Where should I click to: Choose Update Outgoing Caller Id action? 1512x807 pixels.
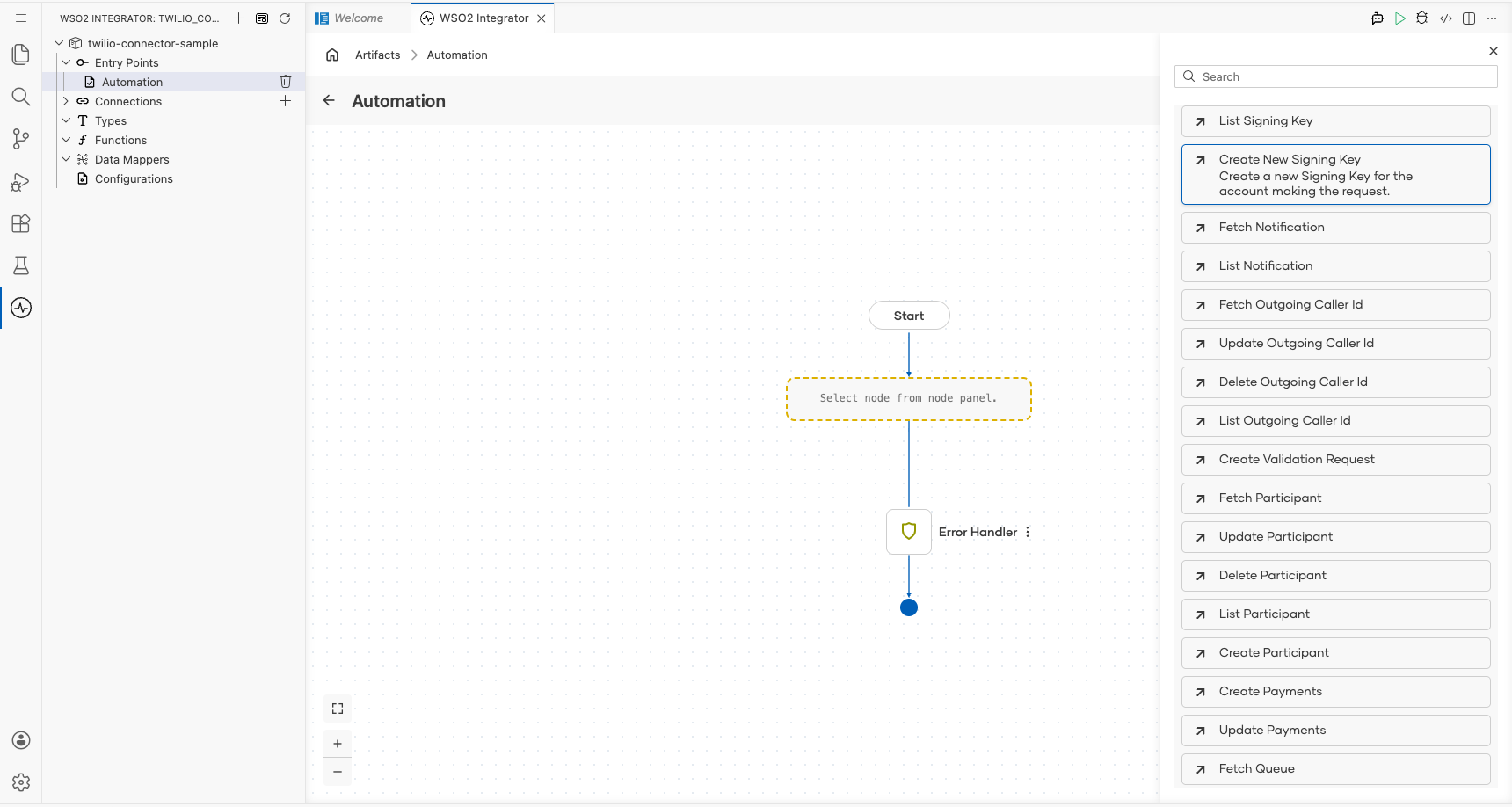1336,344
